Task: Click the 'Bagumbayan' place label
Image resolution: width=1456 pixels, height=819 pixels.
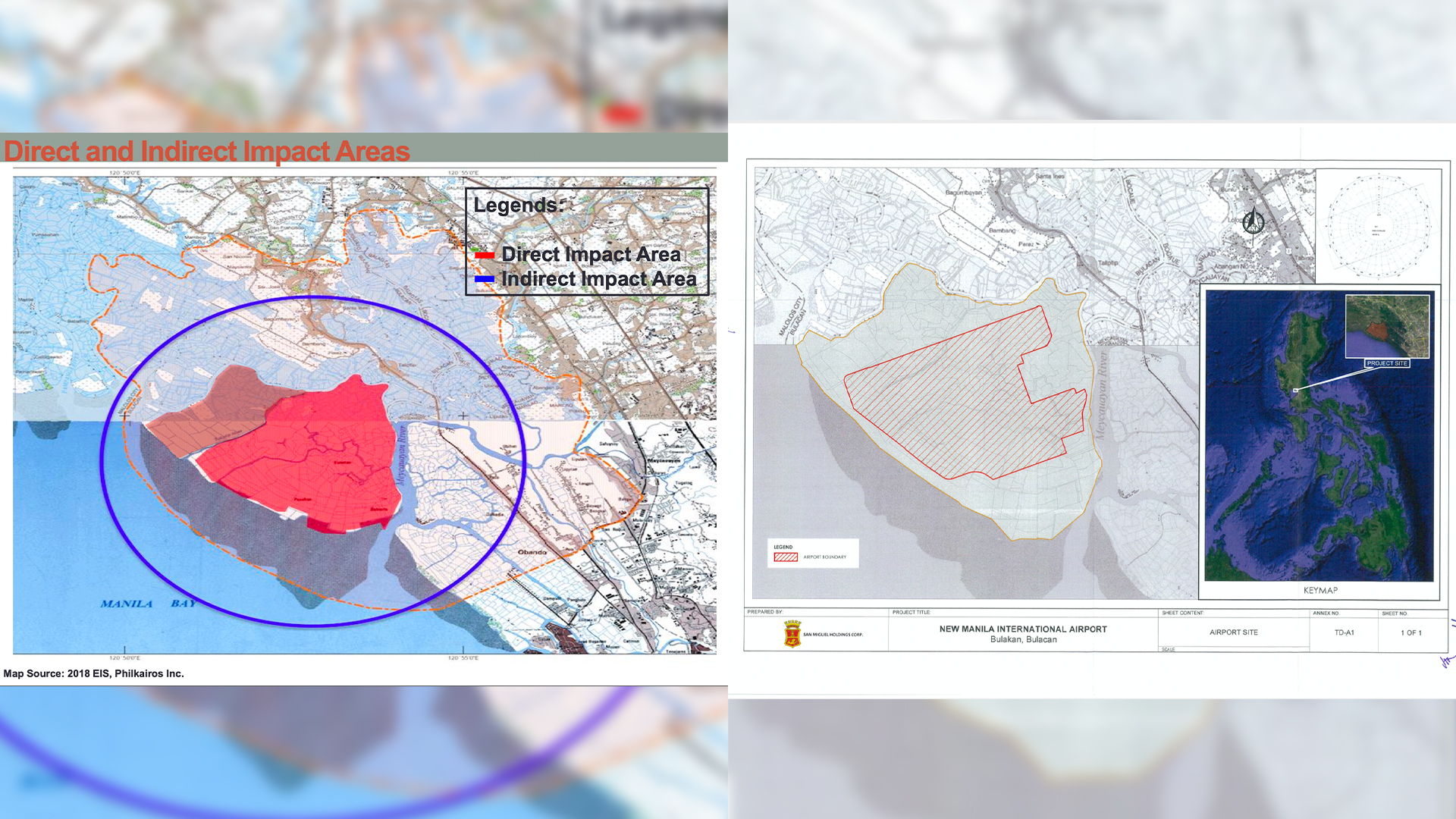Action: coord(963,193)
